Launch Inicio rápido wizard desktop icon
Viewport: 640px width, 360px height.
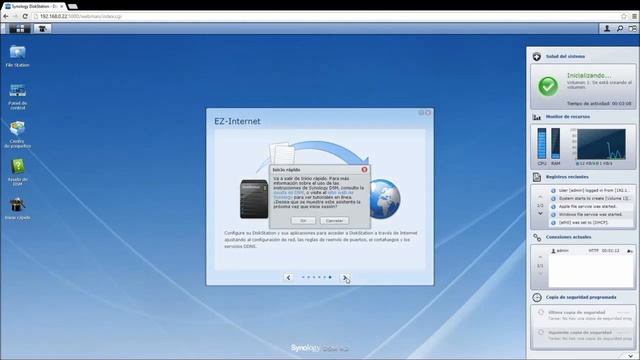17,209
